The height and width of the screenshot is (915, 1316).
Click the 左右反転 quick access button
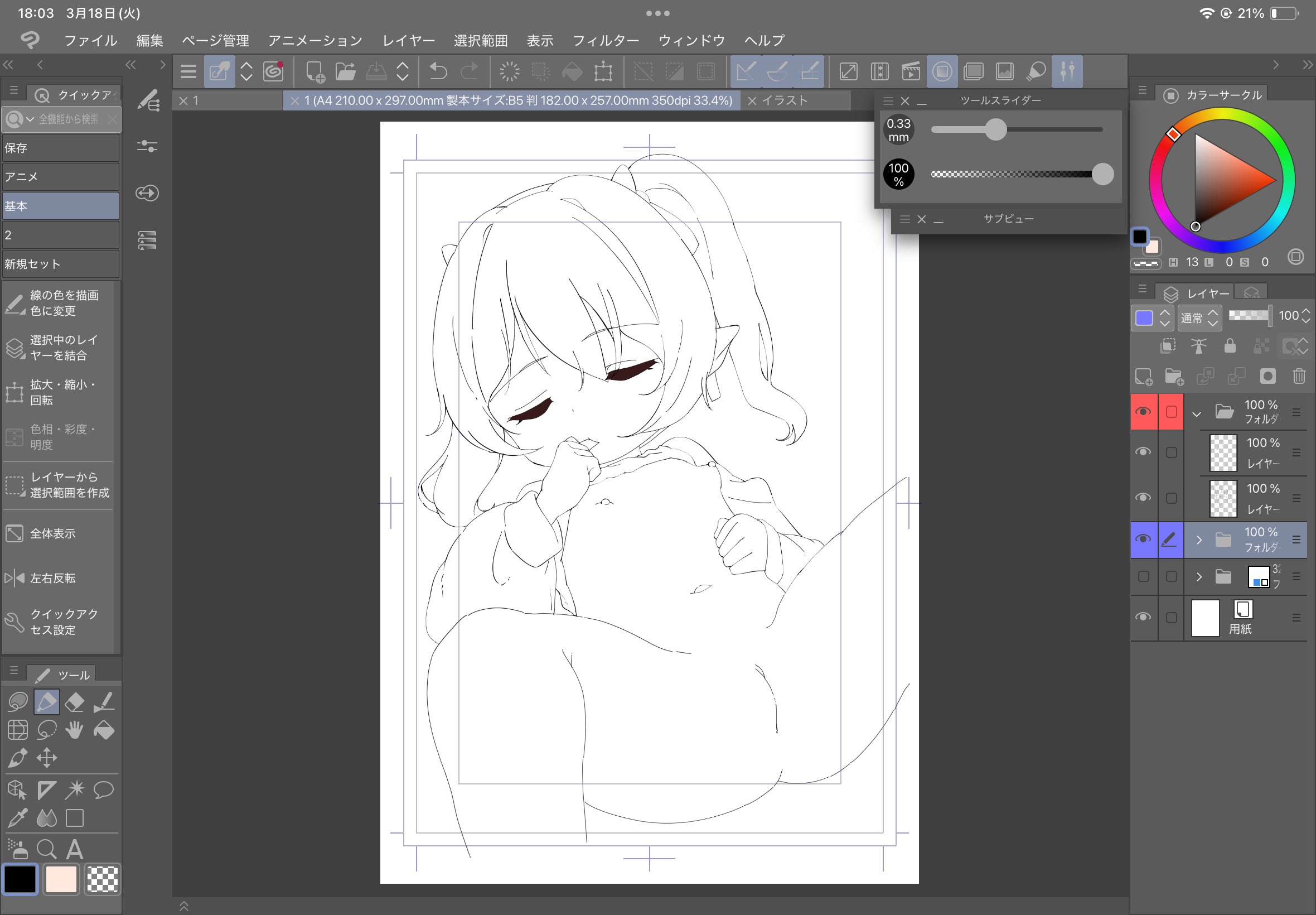53,578
